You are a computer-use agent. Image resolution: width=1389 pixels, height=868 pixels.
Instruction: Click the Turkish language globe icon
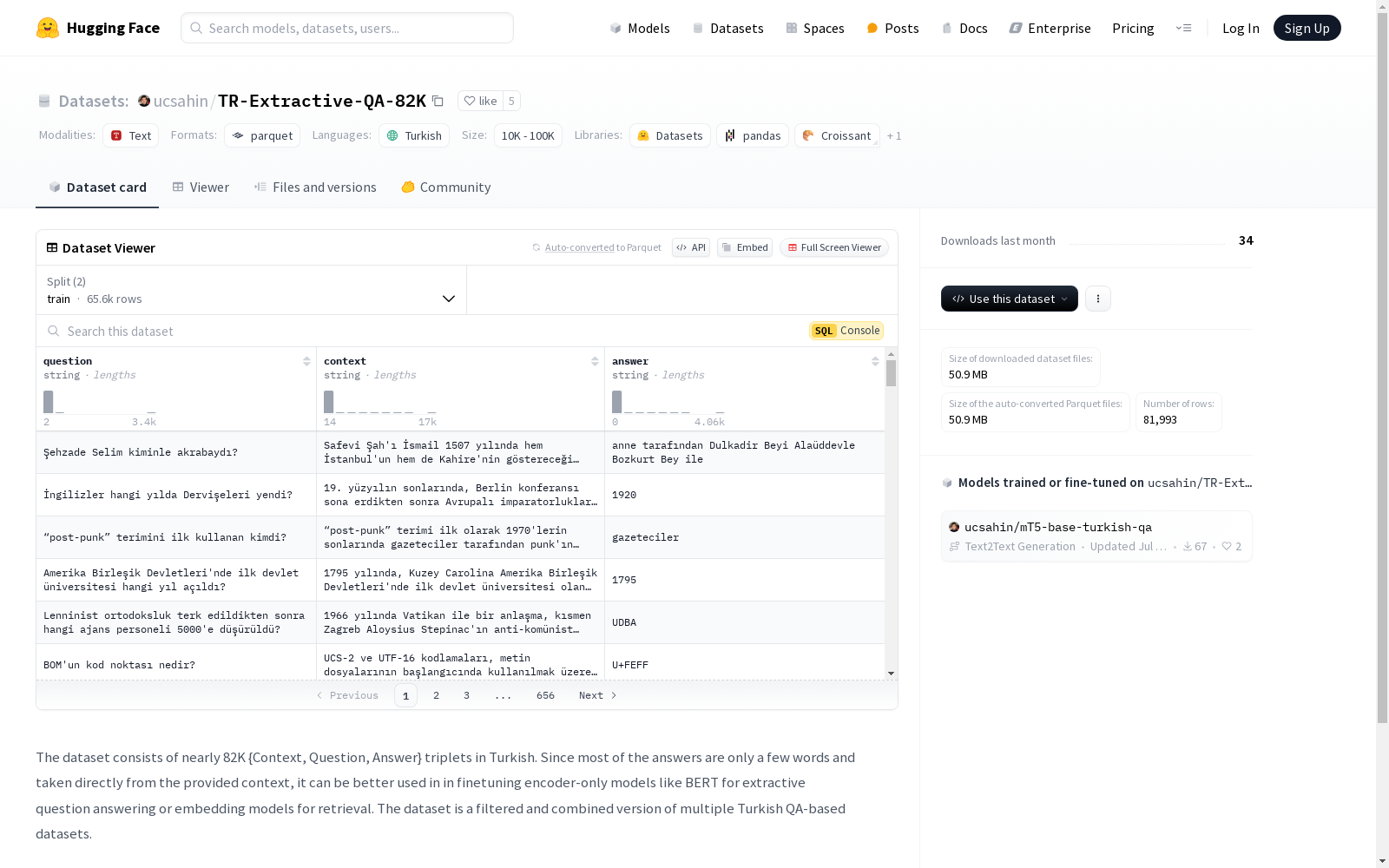pos(392,135)
